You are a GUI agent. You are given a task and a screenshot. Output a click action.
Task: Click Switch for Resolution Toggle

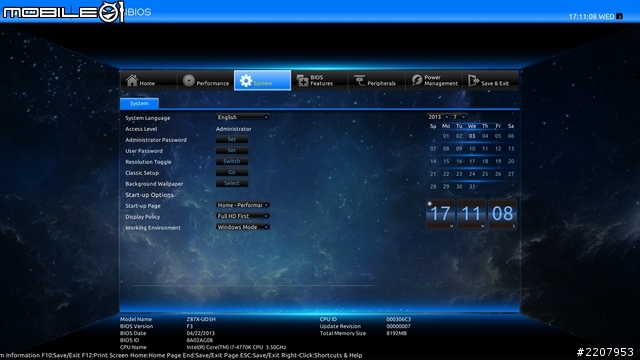tap(232, 162)
